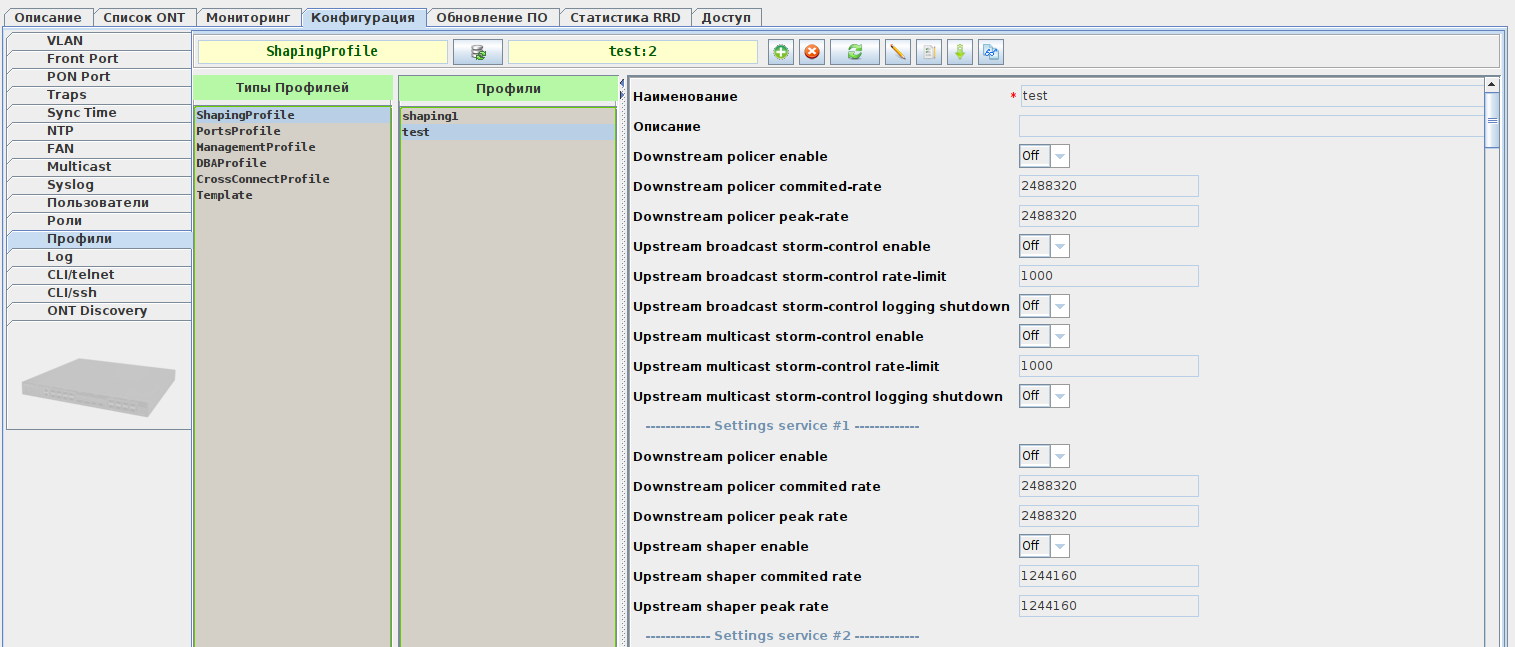Select DBAProfile type
1515x647 pixels.
(292, 164)
